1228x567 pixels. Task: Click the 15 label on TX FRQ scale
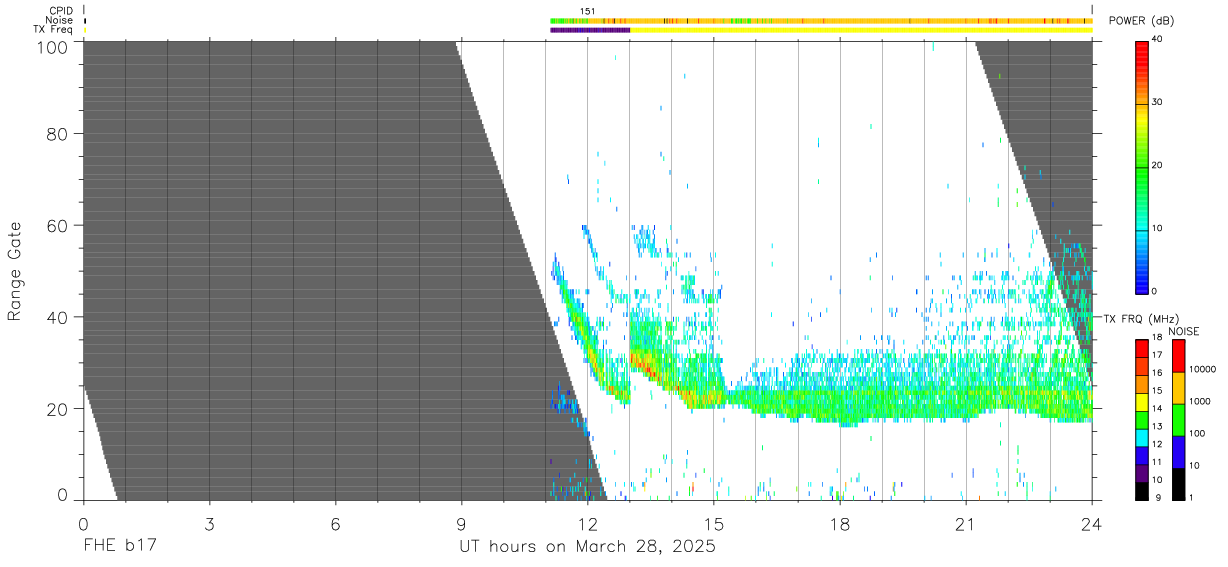(1156, 391)
